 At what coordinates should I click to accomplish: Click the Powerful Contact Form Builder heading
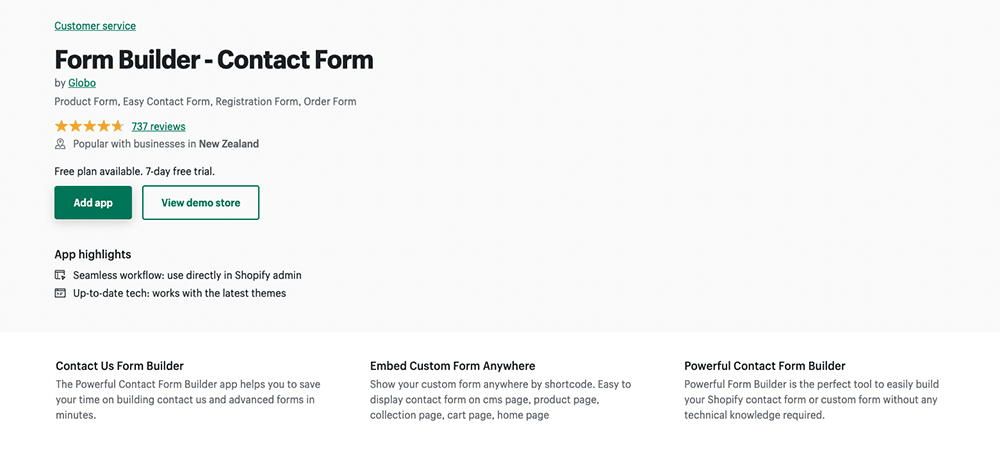764,366
